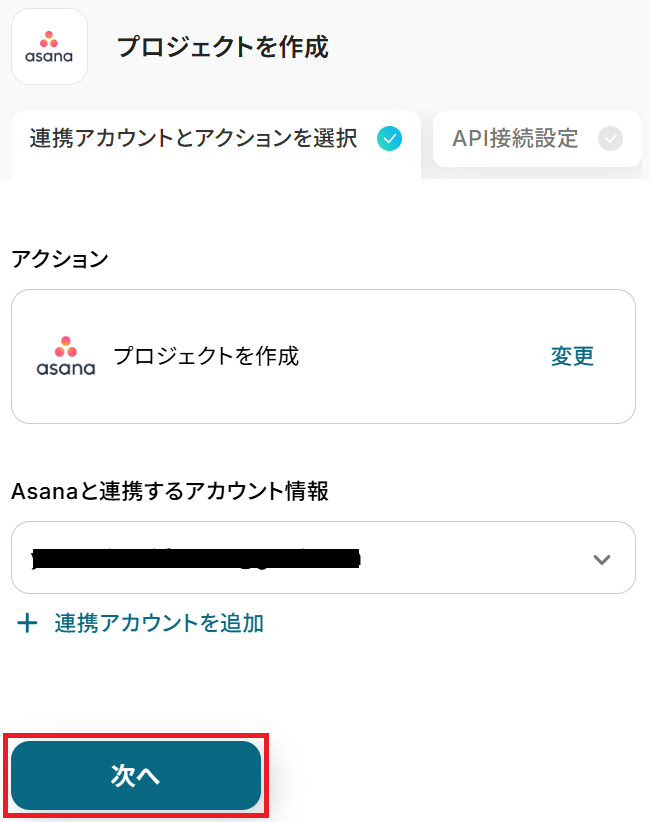Click the plus icon beside 連携アカウントを追加
The image size is (650, 822).
[x=28, y=624]
